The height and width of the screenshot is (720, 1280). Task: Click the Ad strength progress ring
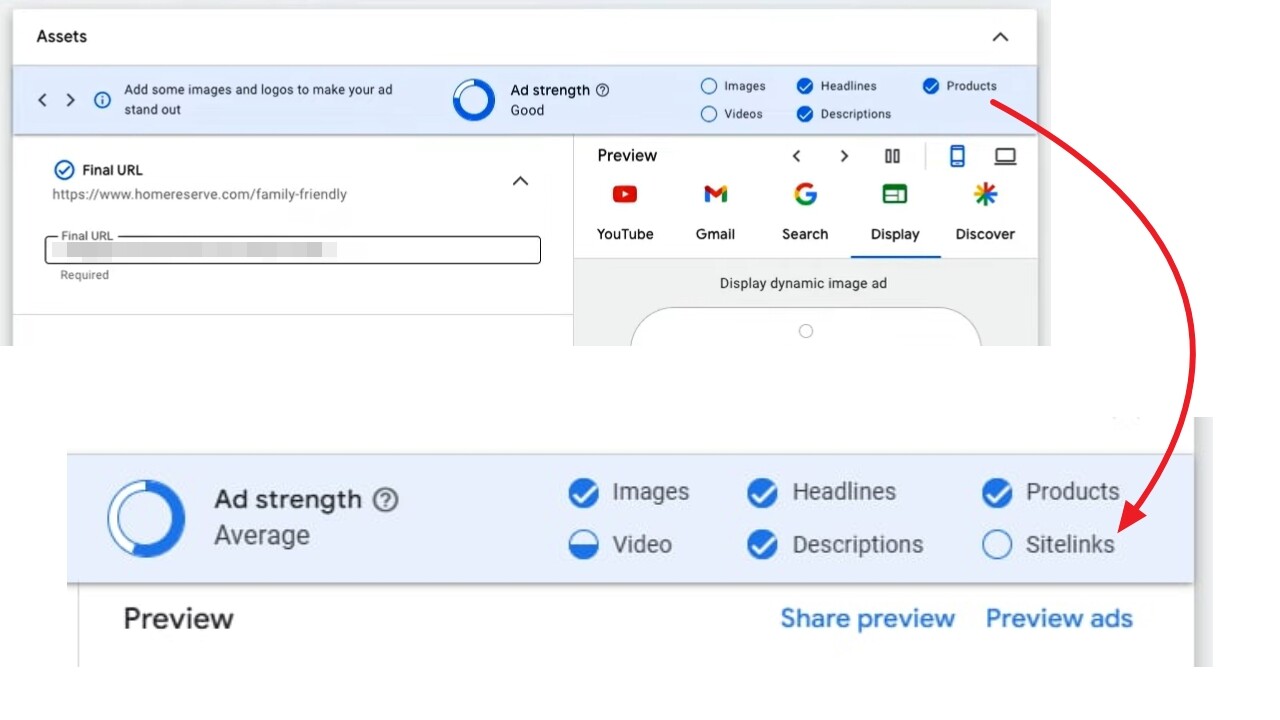pyautogui.click(x=473, y=100)
